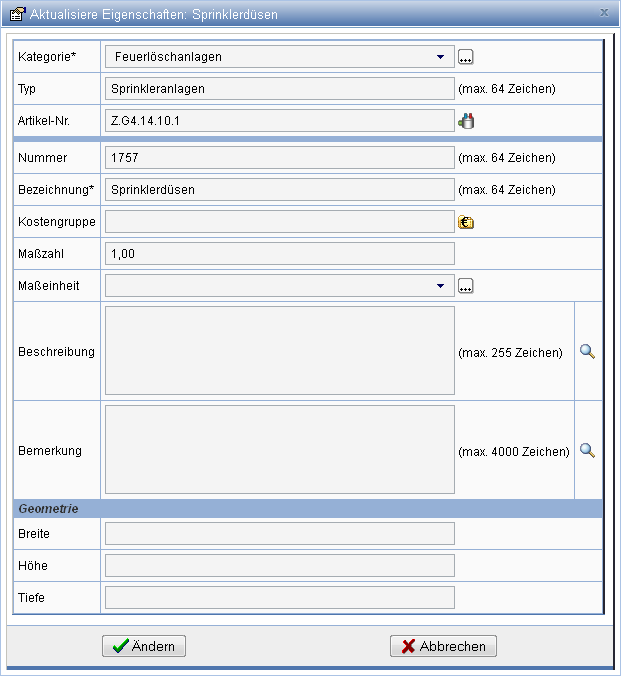
Task: Open article search icon beside Artikel-Nr.
Action: tap(465, 121)
